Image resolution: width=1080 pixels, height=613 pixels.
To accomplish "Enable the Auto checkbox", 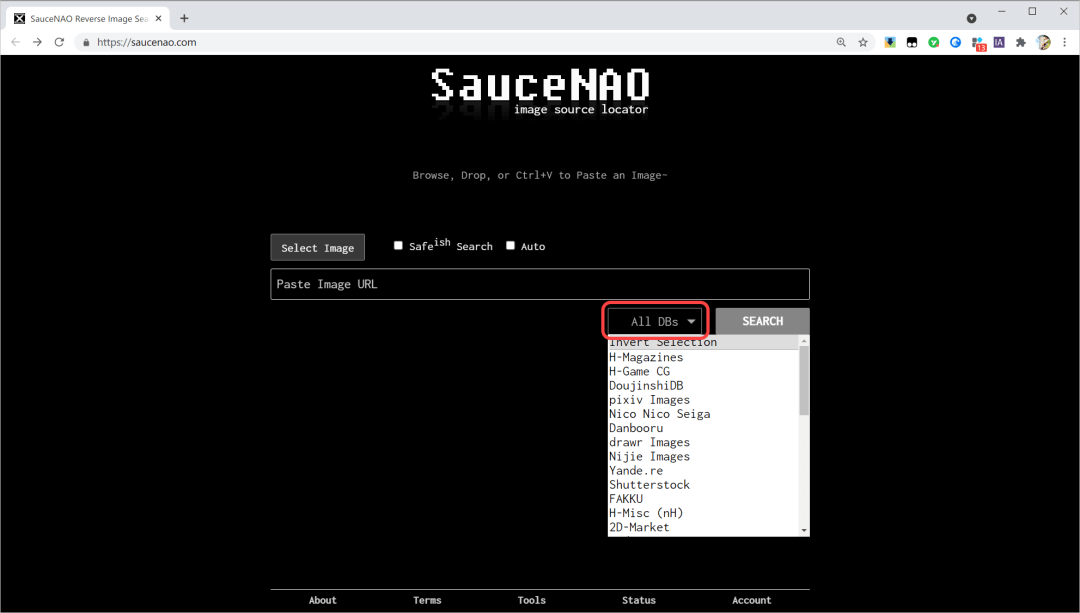I will point(510,245).
